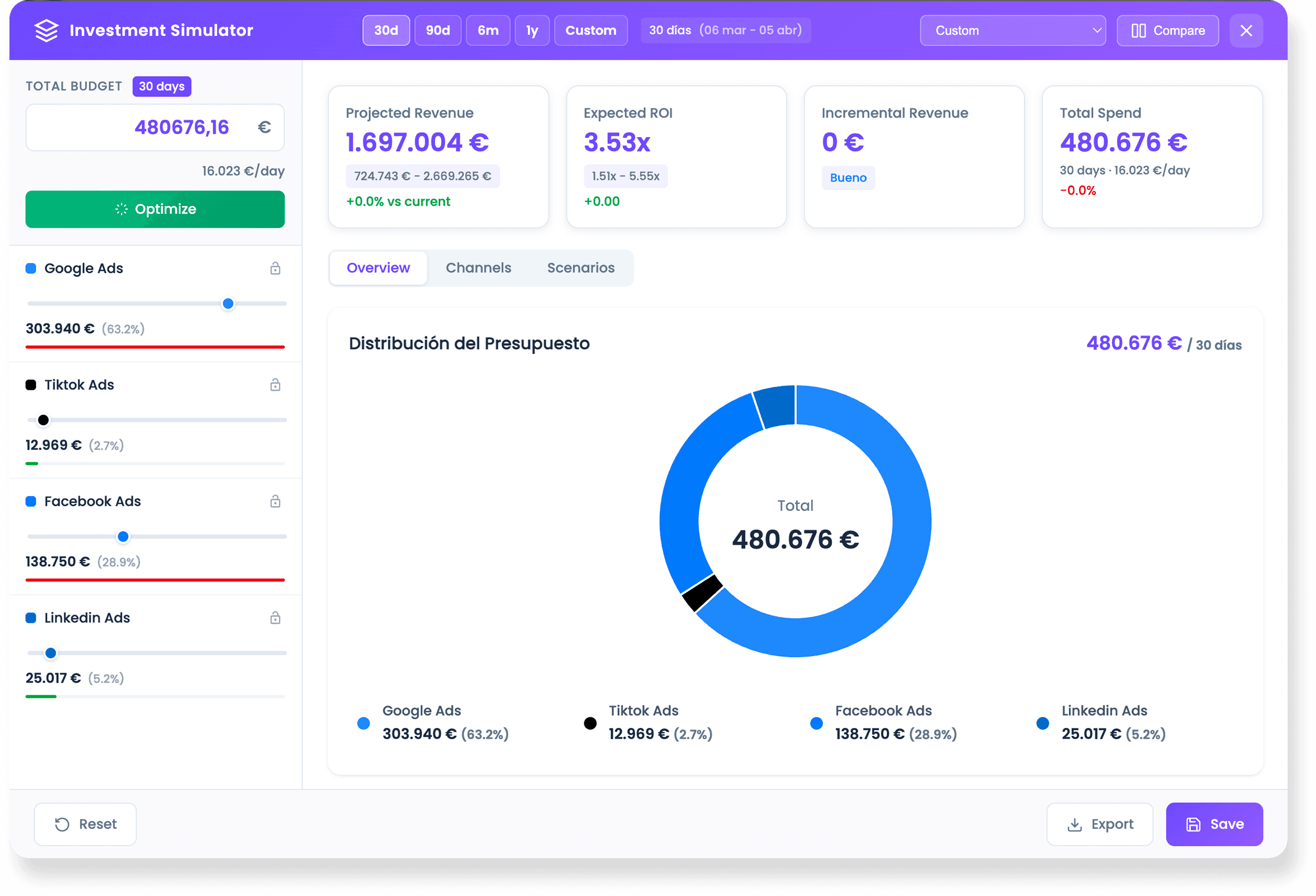Expand dropdown using its chevron arrow

pos(1097,31)
